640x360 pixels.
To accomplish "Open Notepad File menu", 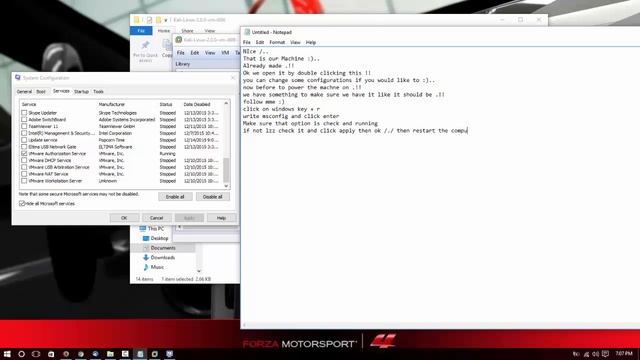I will point(247,42).
